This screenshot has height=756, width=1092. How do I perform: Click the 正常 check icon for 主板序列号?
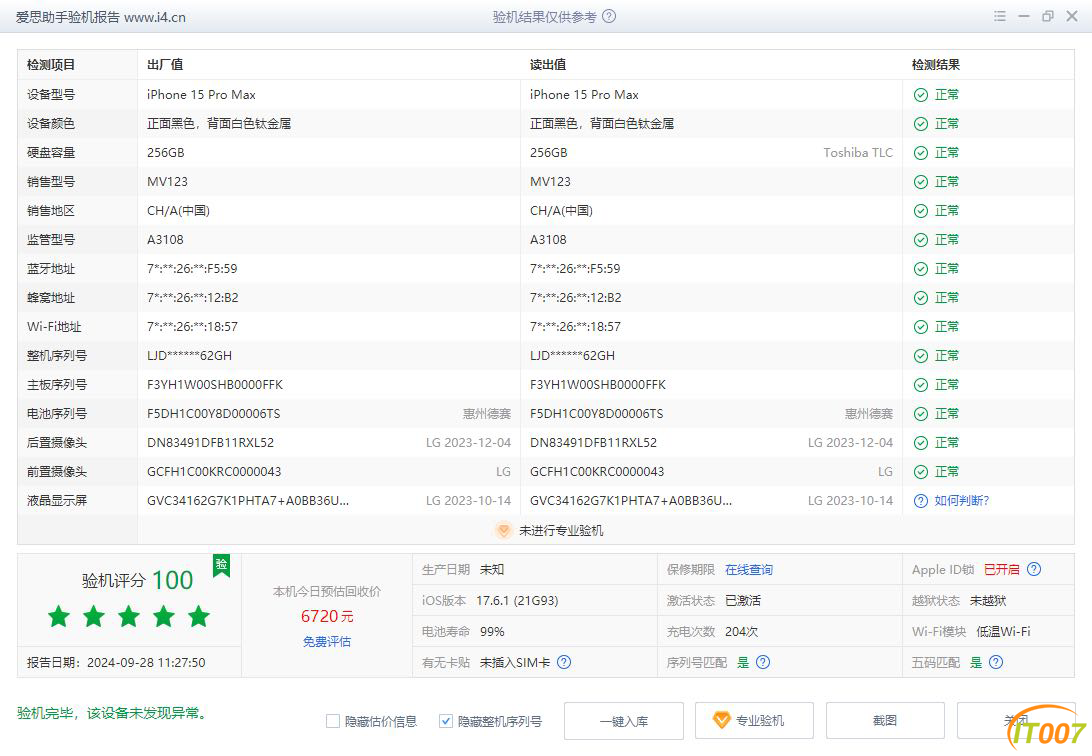tap(921, 385)
